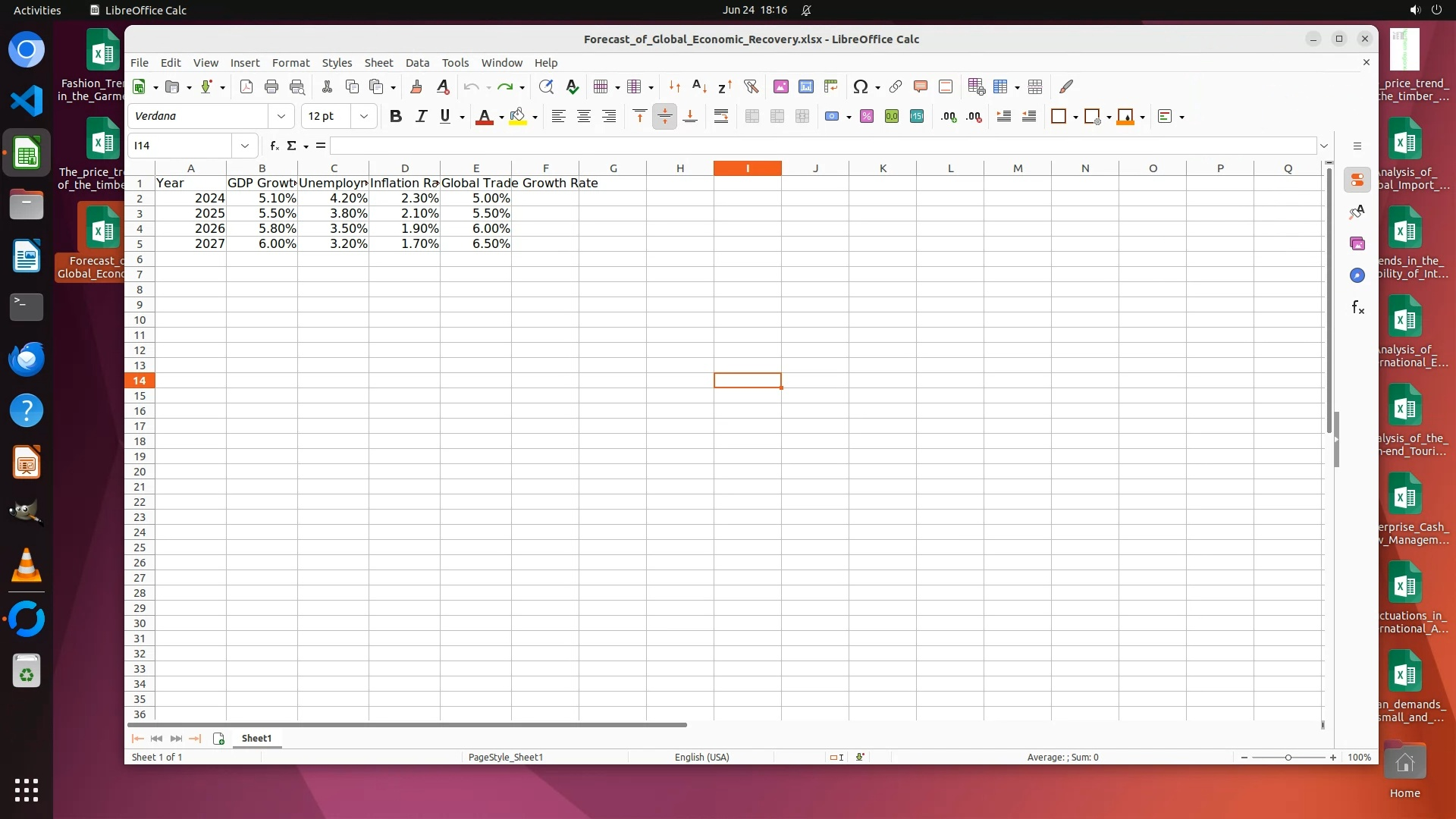Open the 12 pt font size dropdown
The height and width of the screenshot is (819, 1456).
(x=364, y=117)
